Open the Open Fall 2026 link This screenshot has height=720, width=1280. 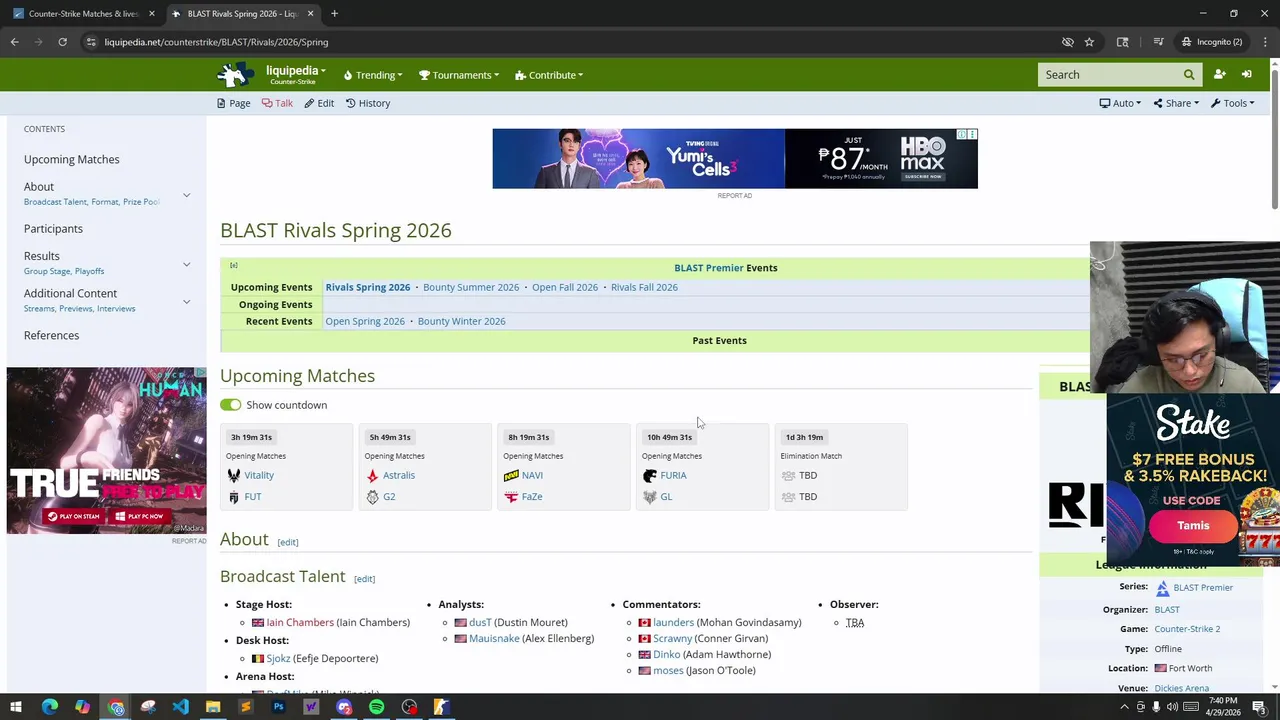pyautogui.click(x=565, y=287)
